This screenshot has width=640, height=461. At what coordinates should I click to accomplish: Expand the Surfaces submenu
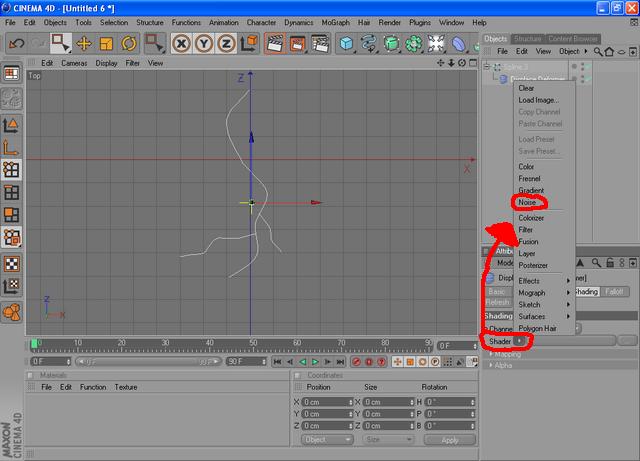(x=544, y=316)
